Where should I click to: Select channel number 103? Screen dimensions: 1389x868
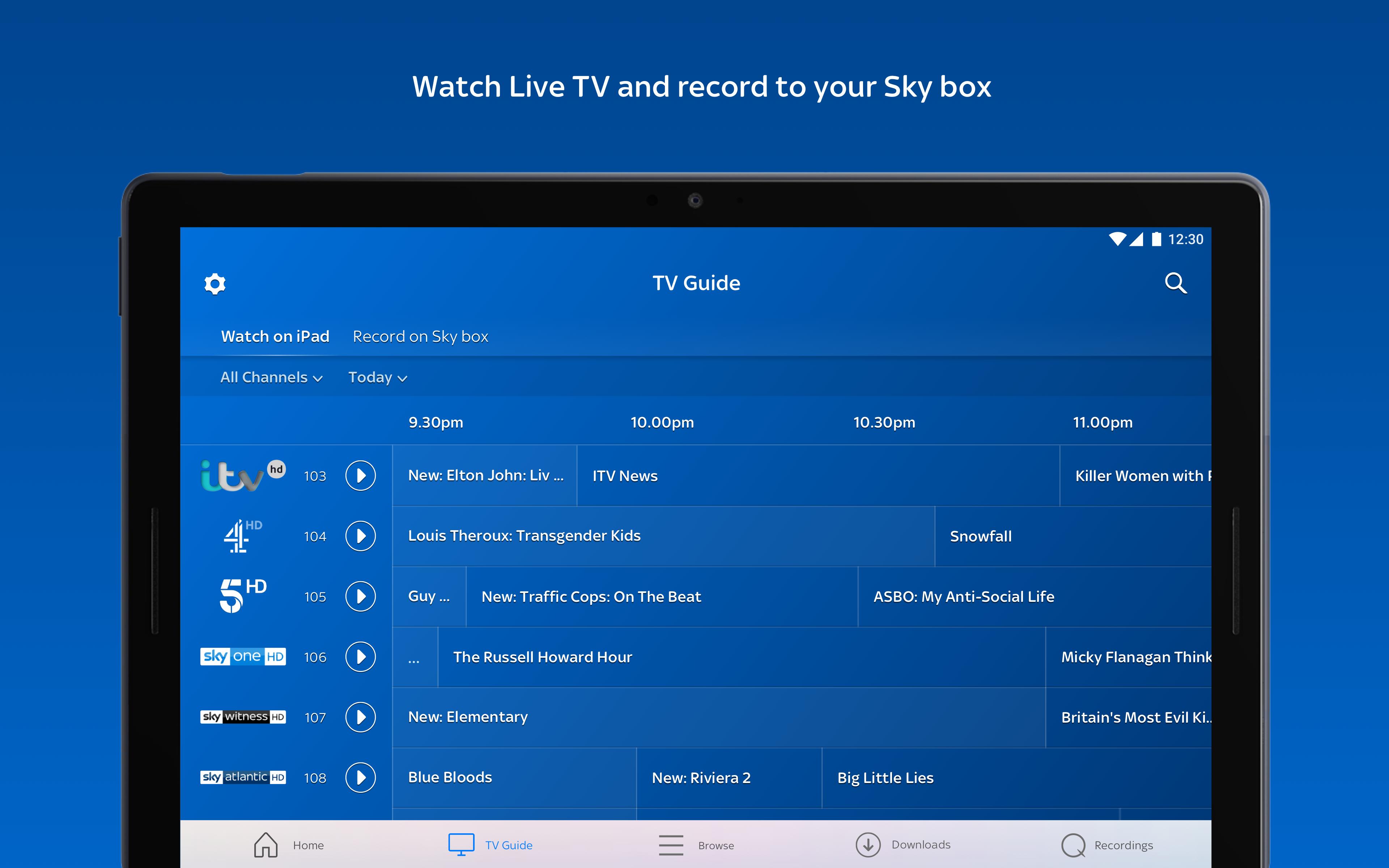[315, 476]
